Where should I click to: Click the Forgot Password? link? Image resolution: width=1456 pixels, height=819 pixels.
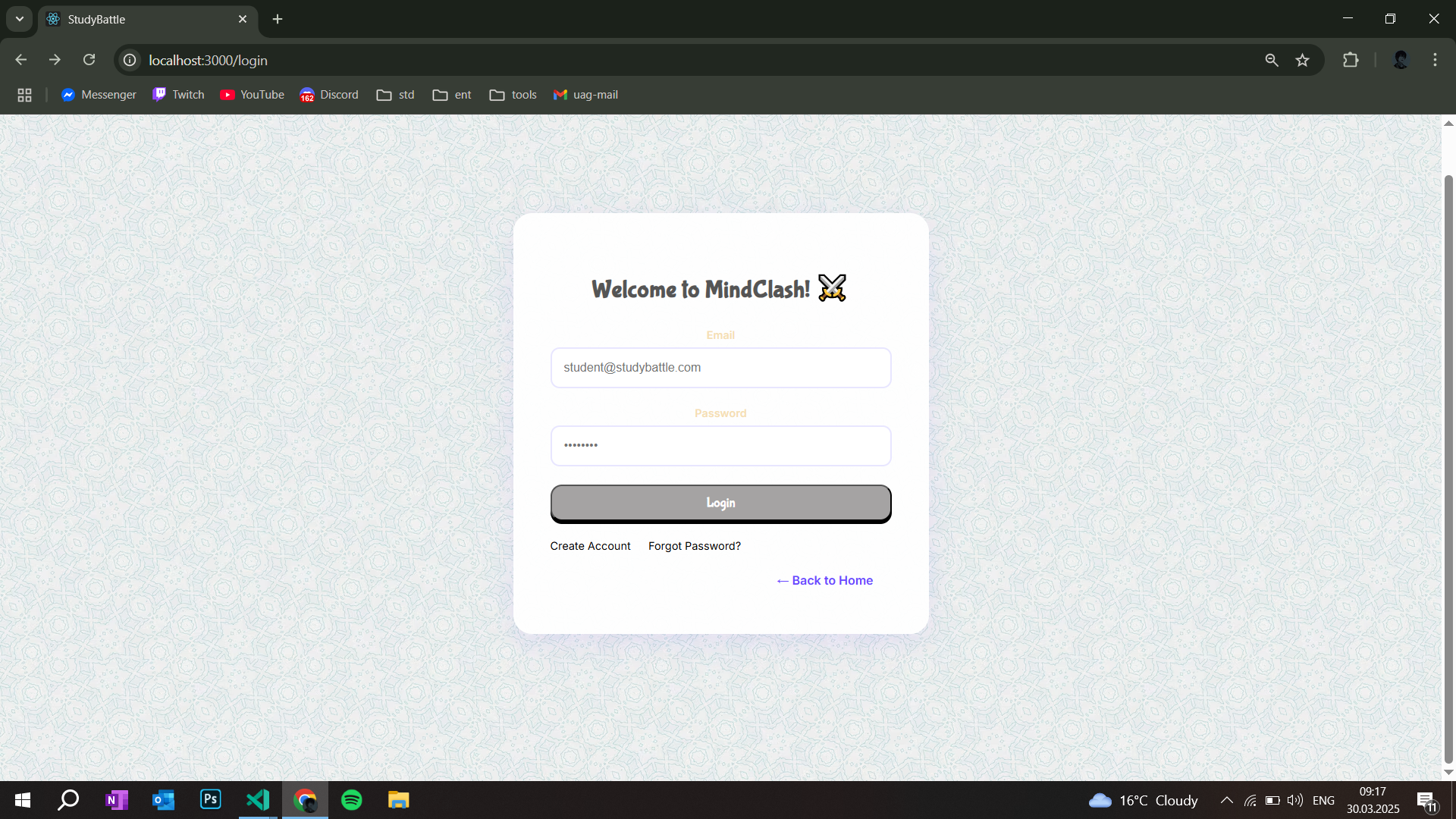click(694, 546)
